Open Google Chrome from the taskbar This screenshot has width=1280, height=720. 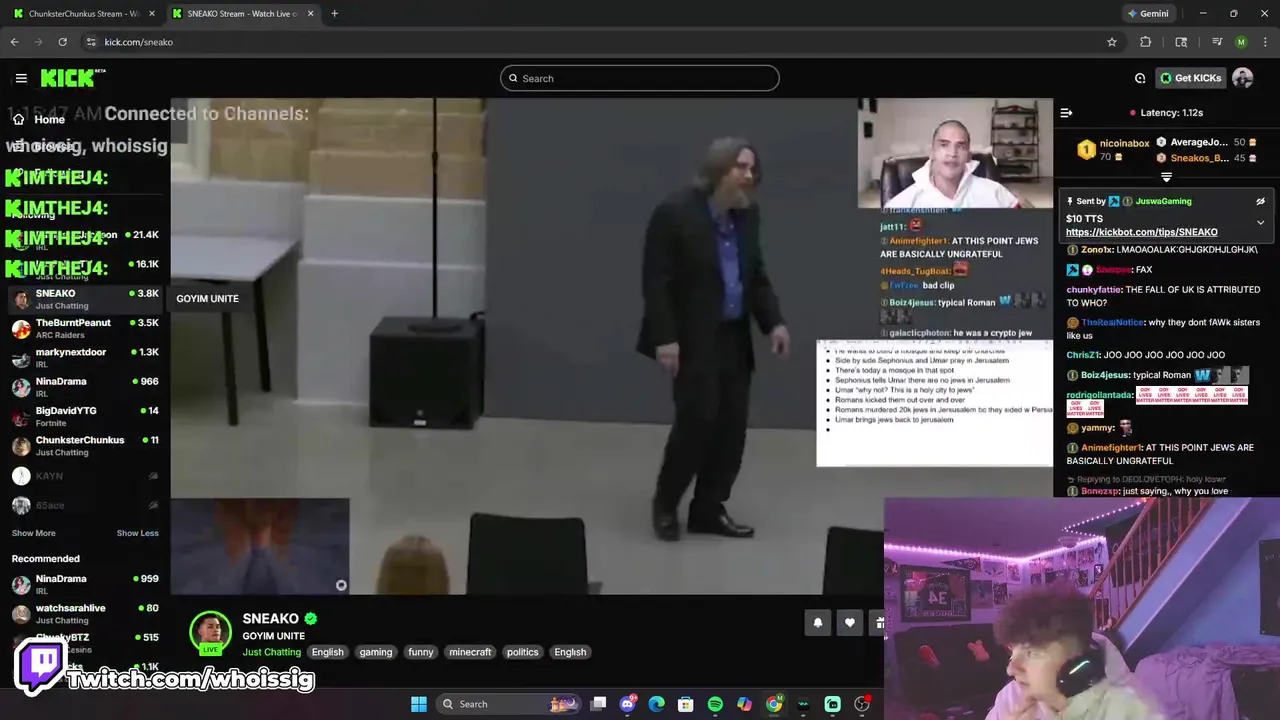click(x=774, y=704)
